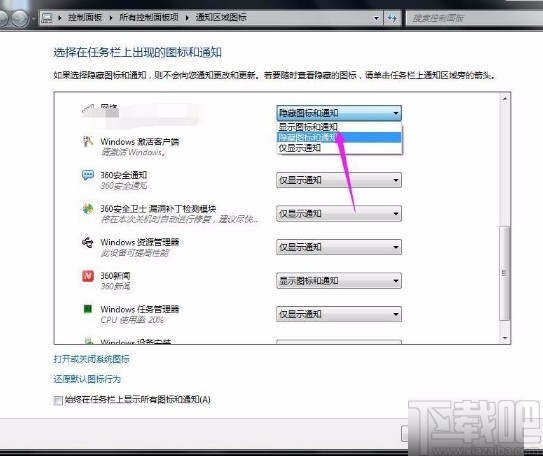Open the Windows 任务管理器 behavior dropdown
Screen dimensions: 543x456
coord(339,314)
